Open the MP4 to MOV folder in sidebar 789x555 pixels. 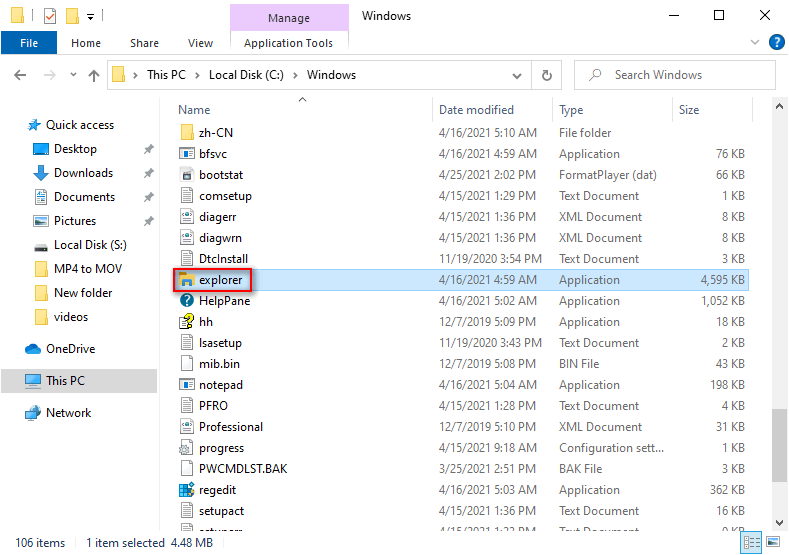[x=88, y=269]
